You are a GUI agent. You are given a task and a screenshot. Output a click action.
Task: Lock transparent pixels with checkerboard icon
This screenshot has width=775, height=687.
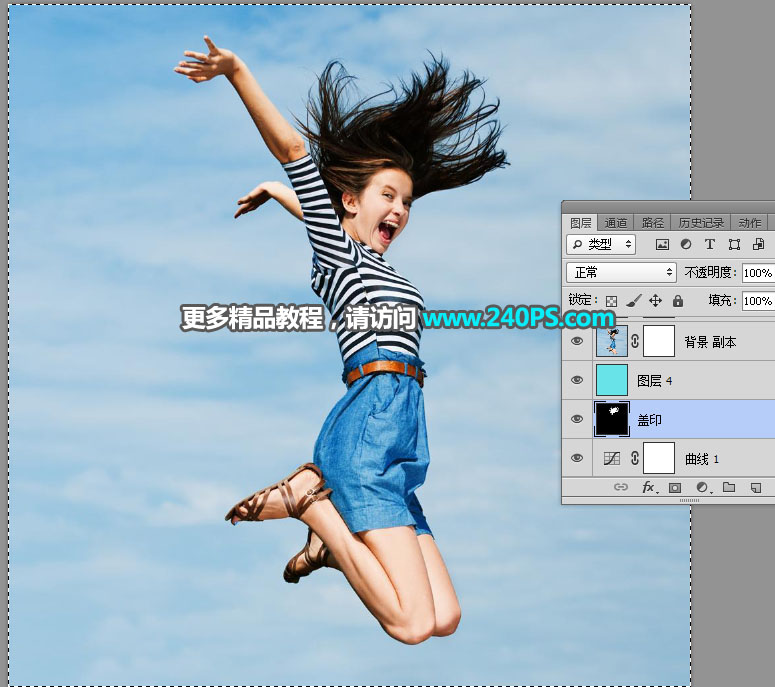[x=611, y=300]
